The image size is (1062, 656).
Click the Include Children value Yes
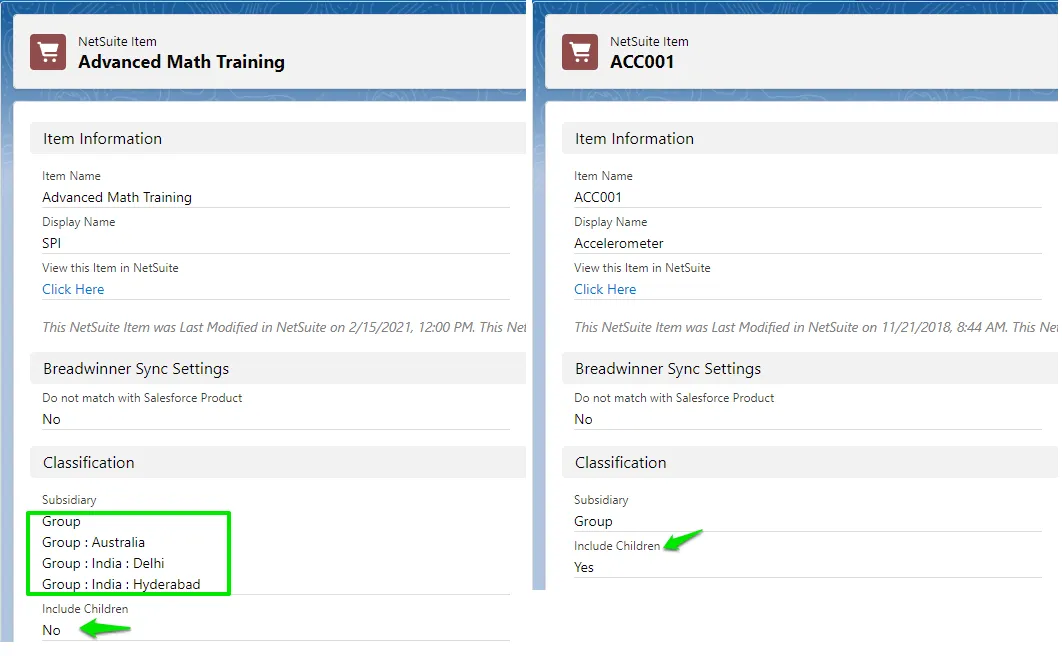584,567
